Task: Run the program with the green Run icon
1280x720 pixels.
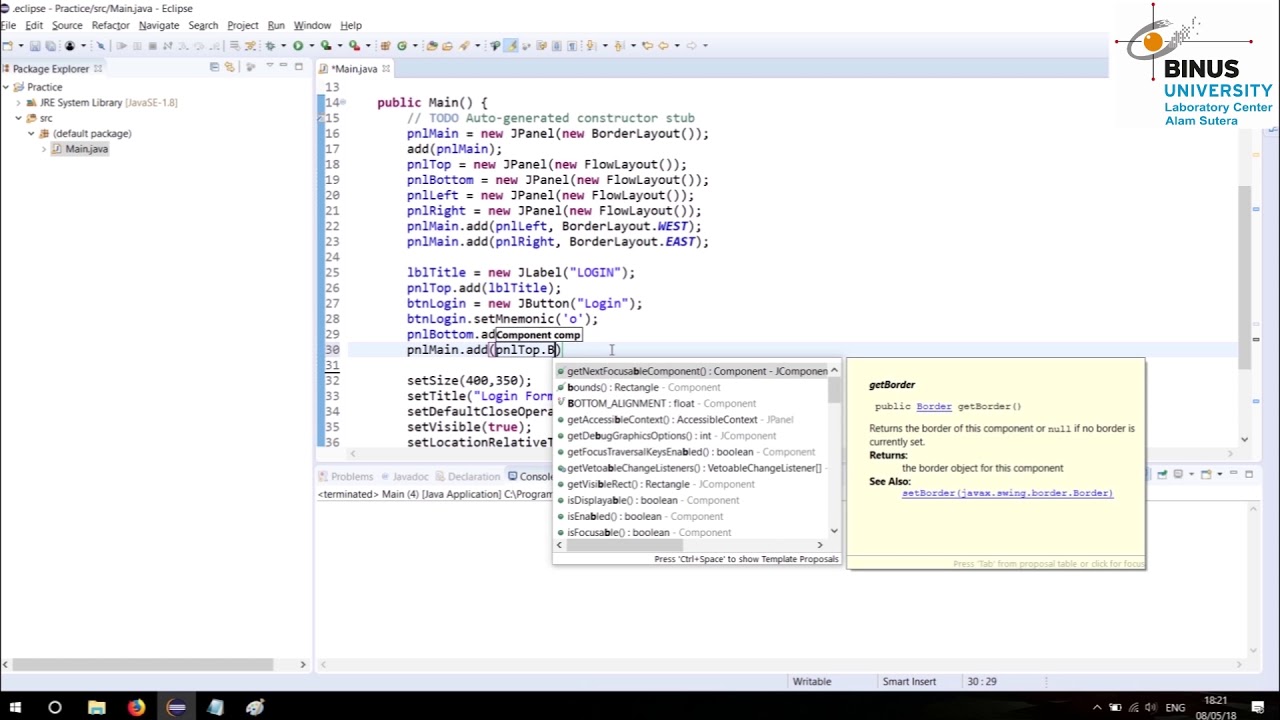Action: click(298, 46)
